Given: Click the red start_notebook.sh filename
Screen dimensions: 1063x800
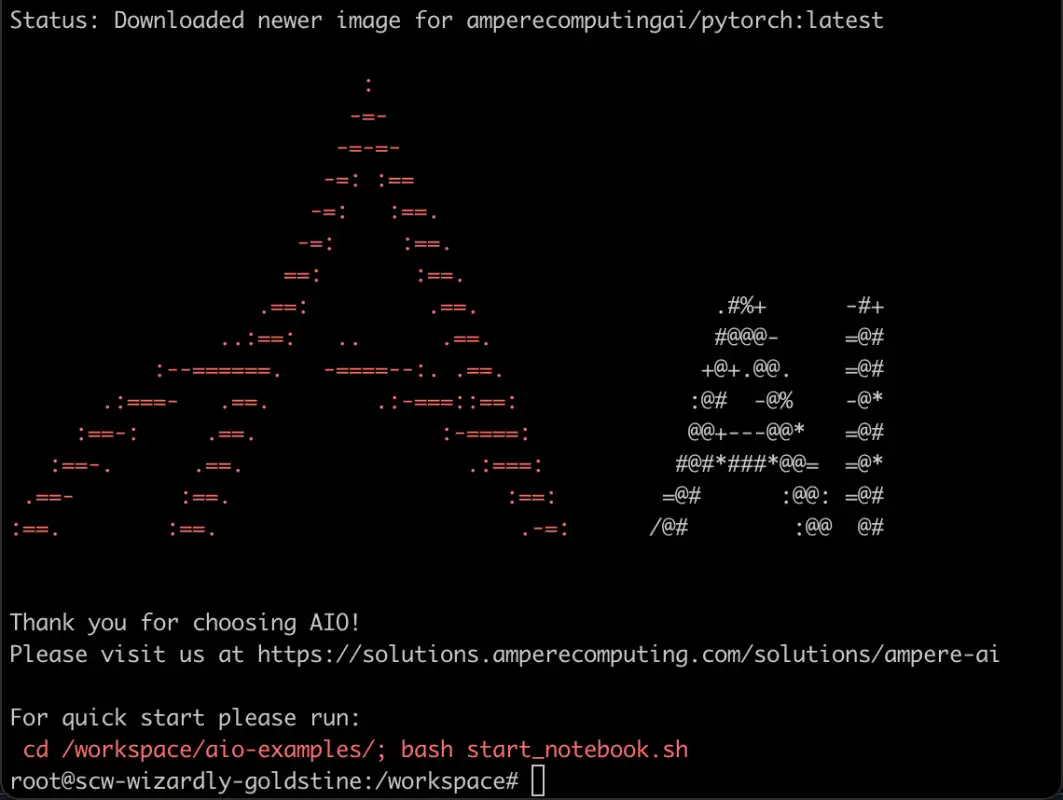Looking at the screenshot, I should coord(577,749).
